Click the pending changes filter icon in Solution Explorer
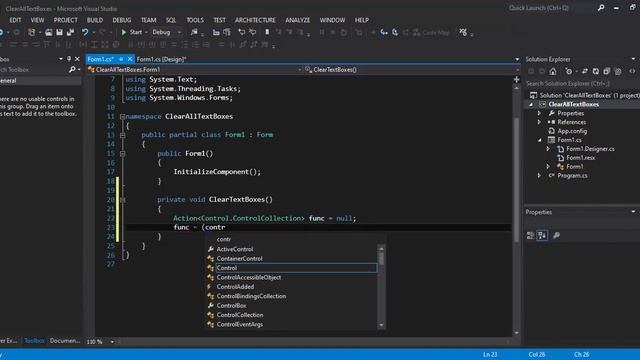 coord(569,71)
